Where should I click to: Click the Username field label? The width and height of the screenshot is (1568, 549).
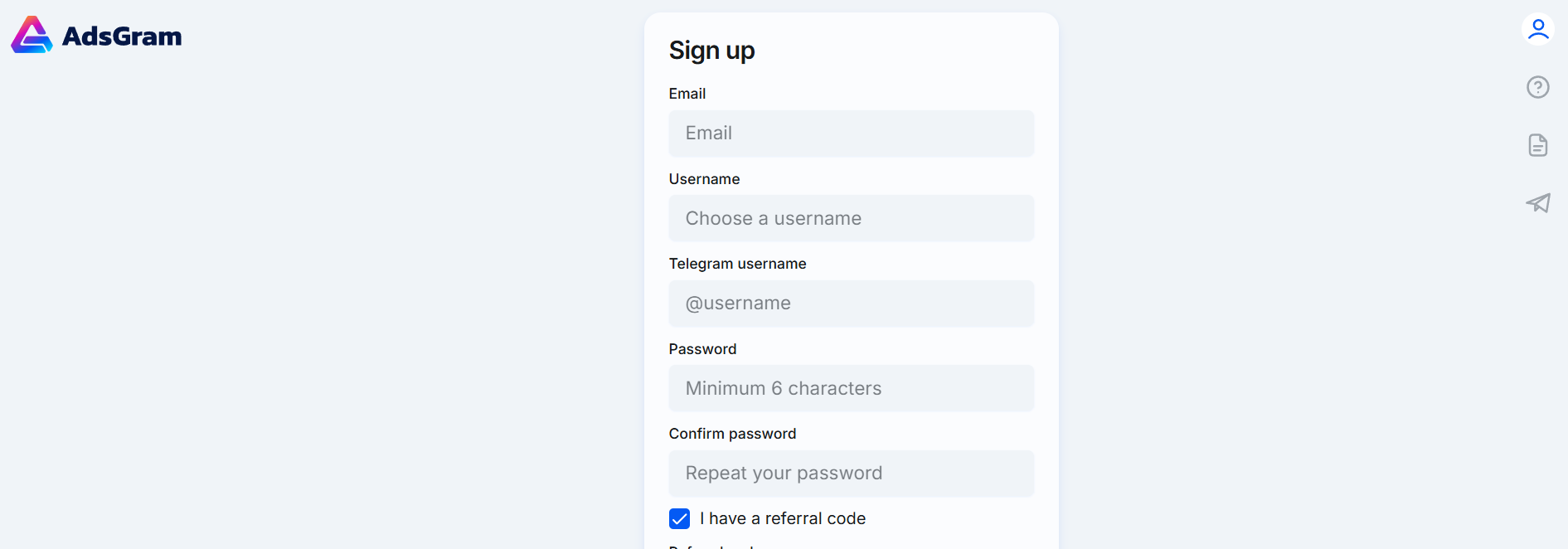tap(704, 179)
